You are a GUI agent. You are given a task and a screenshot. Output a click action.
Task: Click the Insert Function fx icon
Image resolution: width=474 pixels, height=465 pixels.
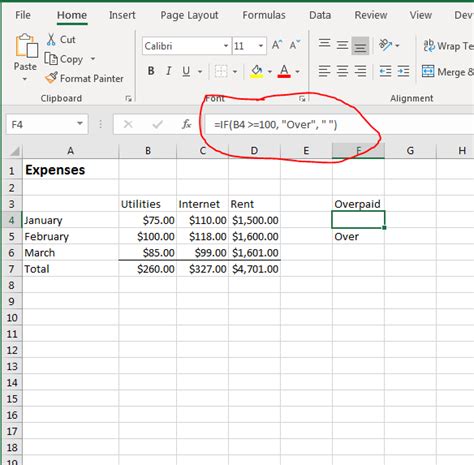(x=187, y=124)
